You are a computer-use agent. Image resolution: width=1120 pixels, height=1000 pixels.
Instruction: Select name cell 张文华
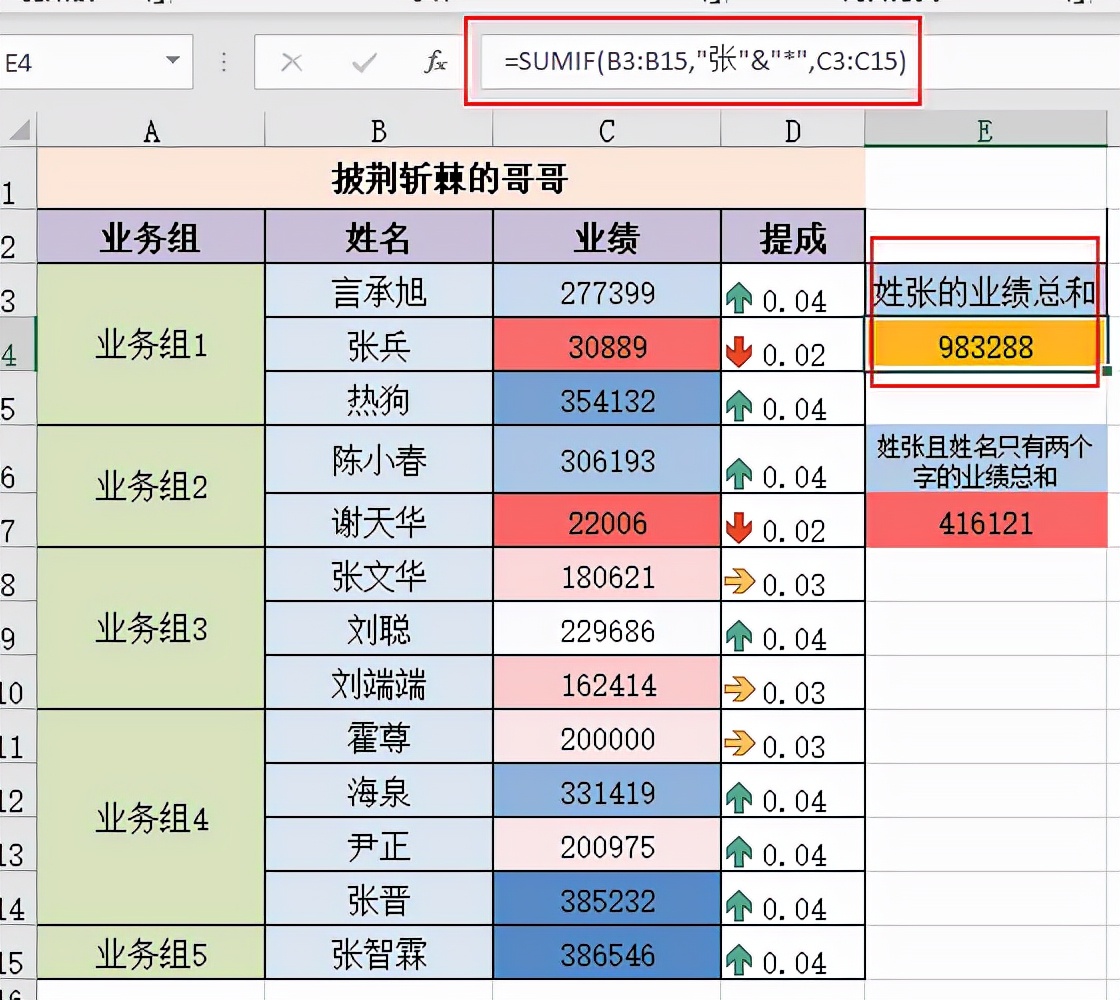[379, 574]
